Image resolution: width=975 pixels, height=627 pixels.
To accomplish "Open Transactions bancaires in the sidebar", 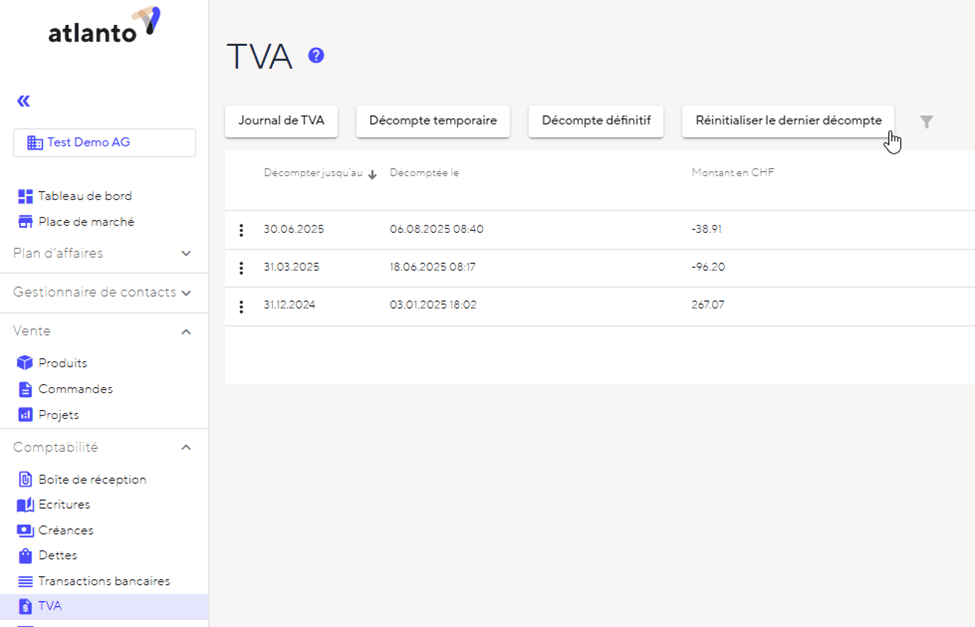I will (x=103, y=581).
